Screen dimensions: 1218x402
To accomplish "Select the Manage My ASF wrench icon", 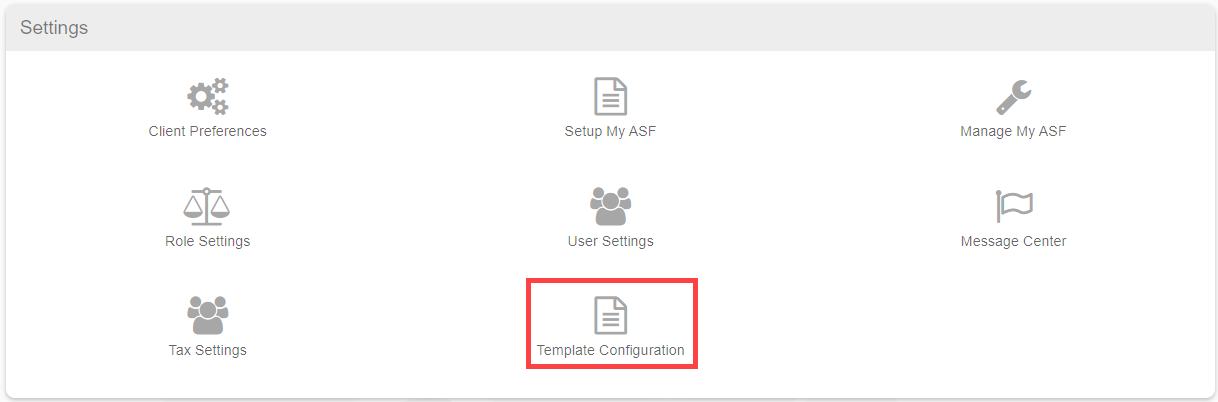I will click(x=1013, y=97).
